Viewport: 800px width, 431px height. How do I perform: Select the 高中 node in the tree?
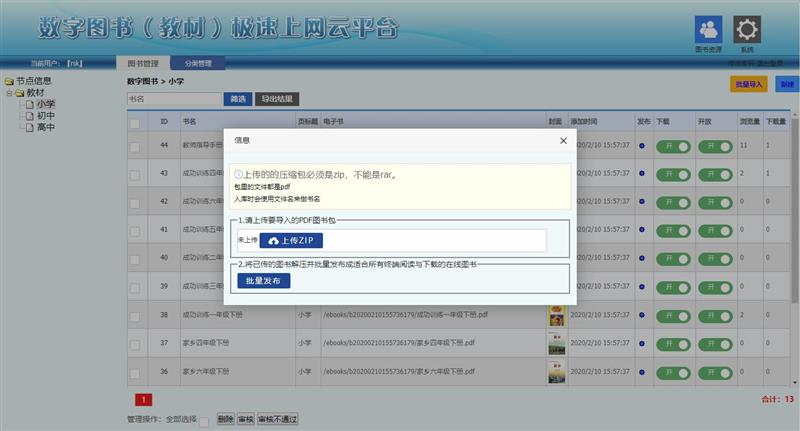(x=46, y=127)
